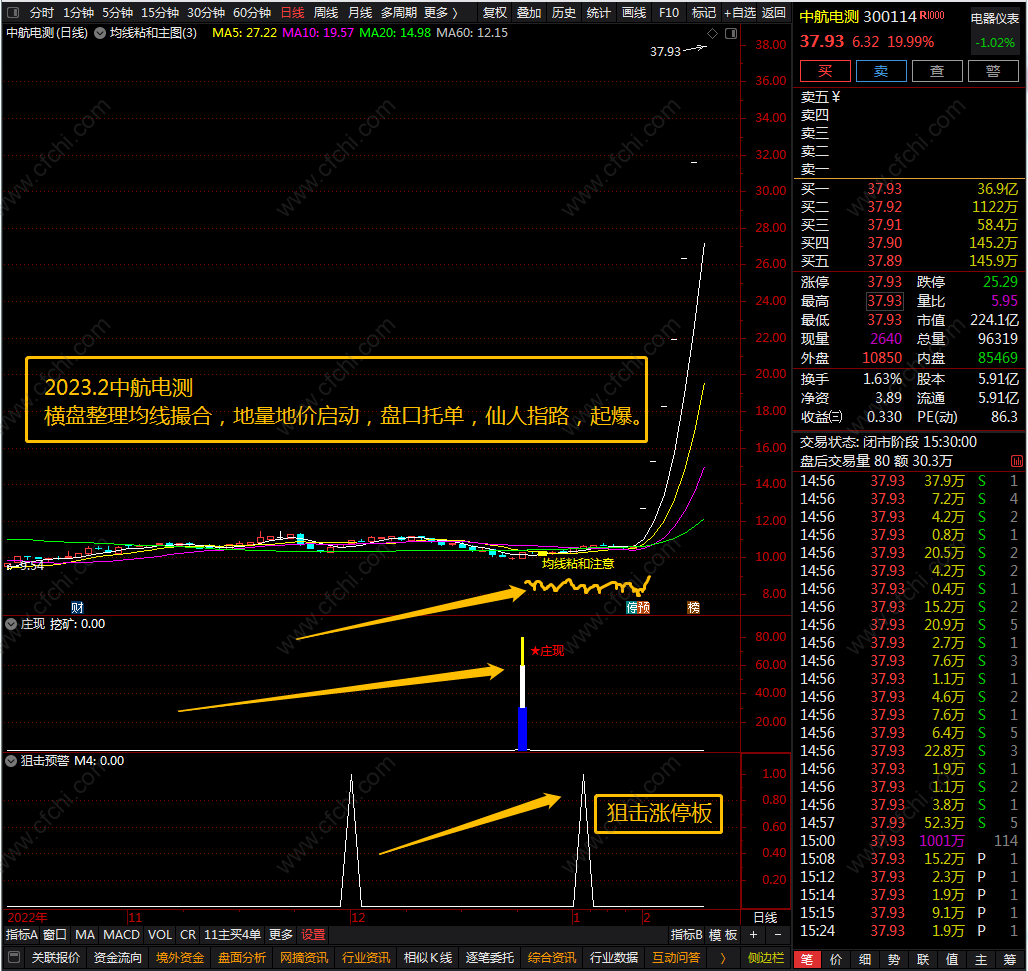Expand more bottom tabs with chevron arrow
1028x971 pixels.
723,958
